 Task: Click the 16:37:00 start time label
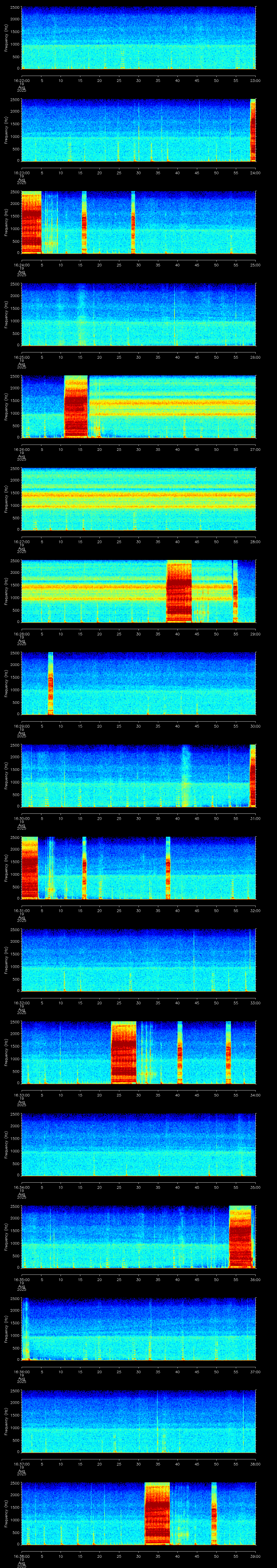(21, 1464)
